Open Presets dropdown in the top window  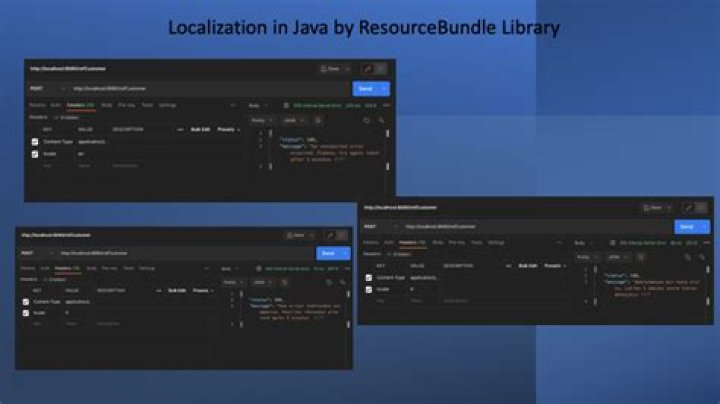point(228,130)
